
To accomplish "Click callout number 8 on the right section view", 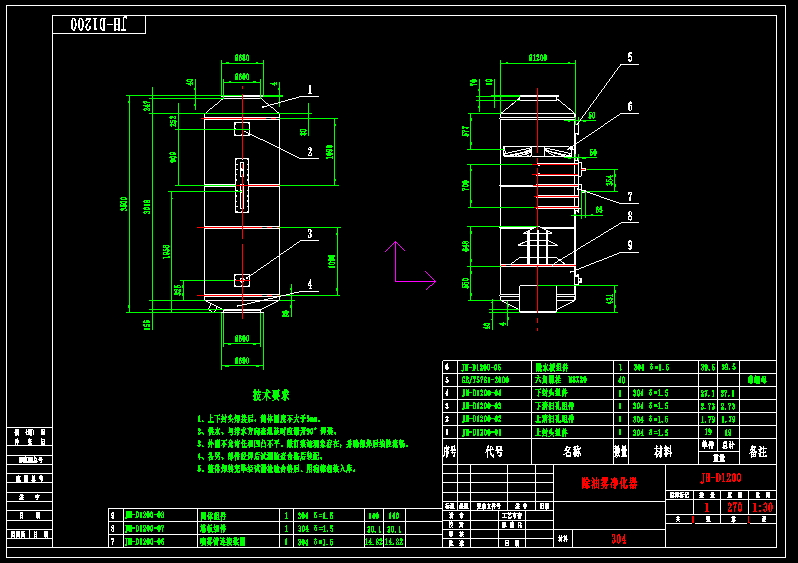I will [x=630, y=216].
